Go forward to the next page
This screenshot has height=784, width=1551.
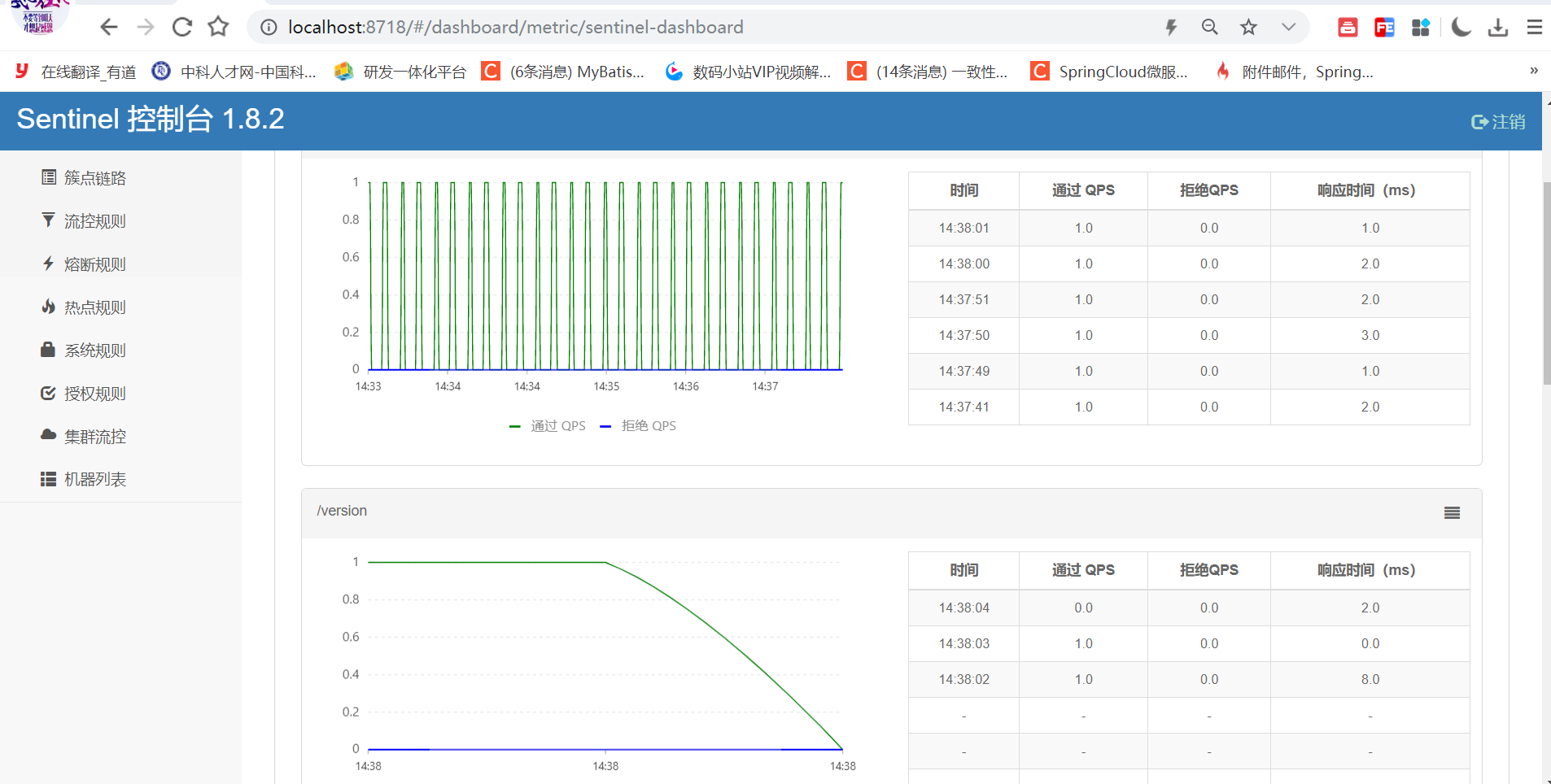[146, 28]
